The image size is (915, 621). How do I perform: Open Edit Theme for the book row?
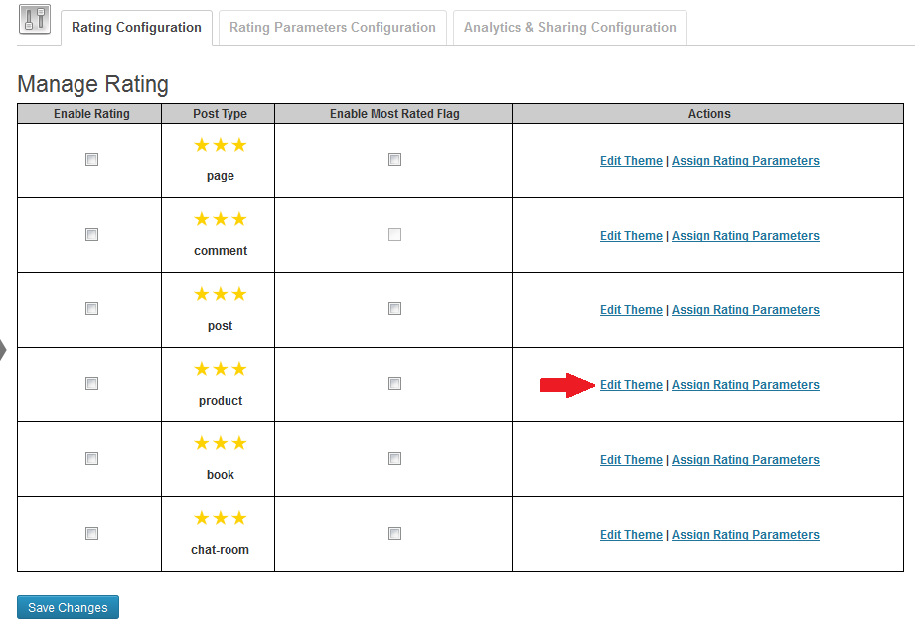click(631, 460)
